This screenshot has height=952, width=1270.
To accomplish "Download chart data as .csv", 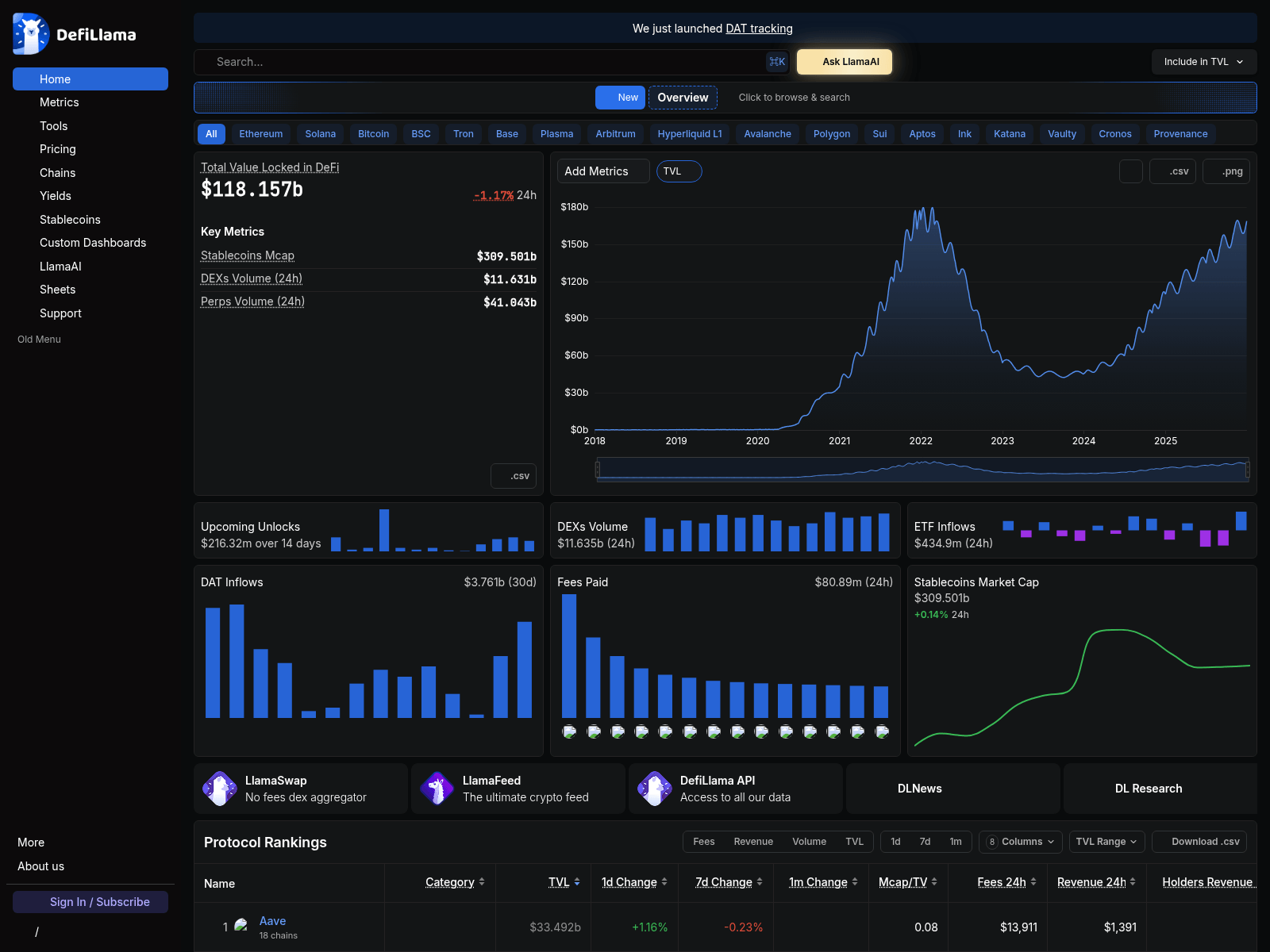I will tap(1172, 171).
